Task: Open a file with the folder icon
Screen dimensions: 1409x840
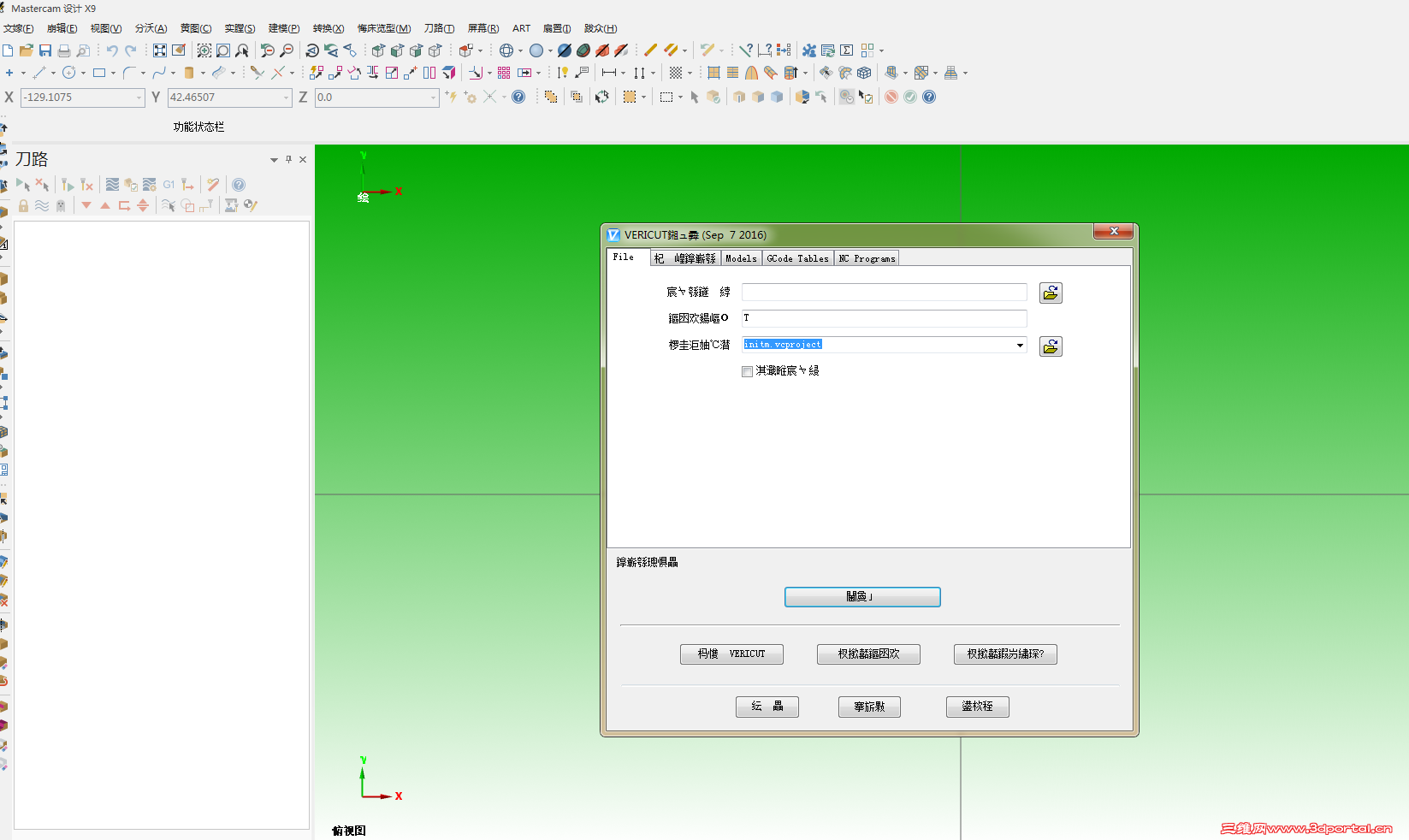Action: click(27, 50)
